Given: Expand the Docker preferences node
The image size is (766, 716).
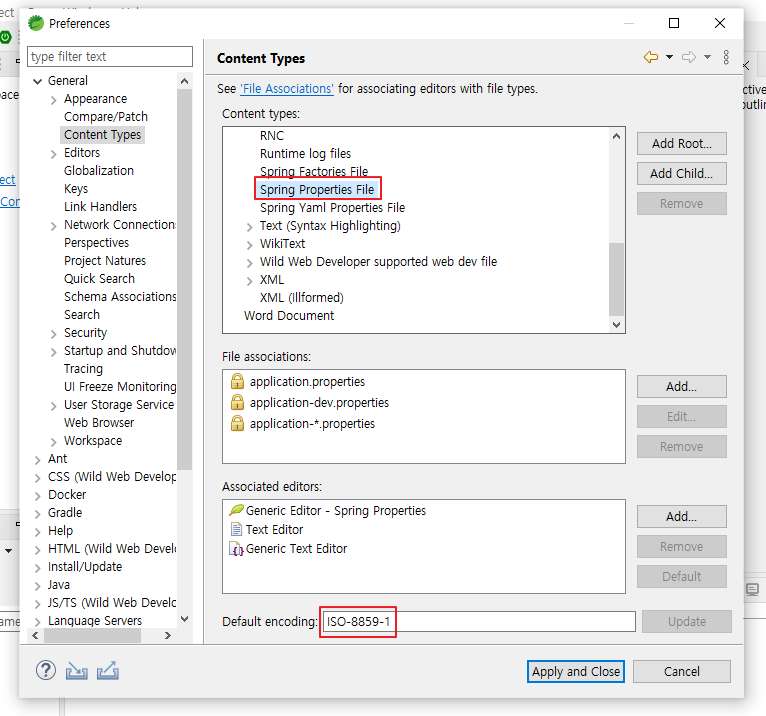Looking at the screenshot, I should [x=37, y=496].
